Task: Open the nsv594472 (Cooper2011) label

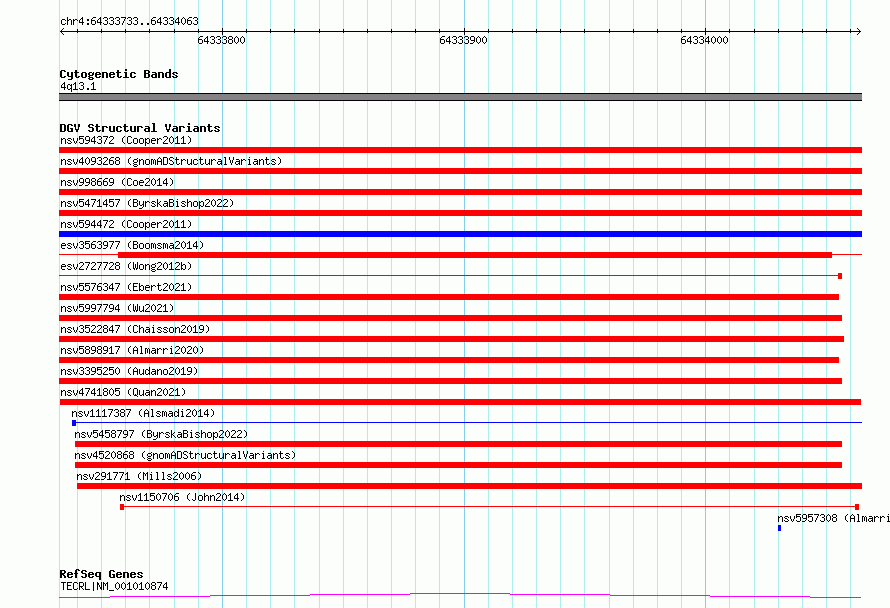Action: [126, 224]
